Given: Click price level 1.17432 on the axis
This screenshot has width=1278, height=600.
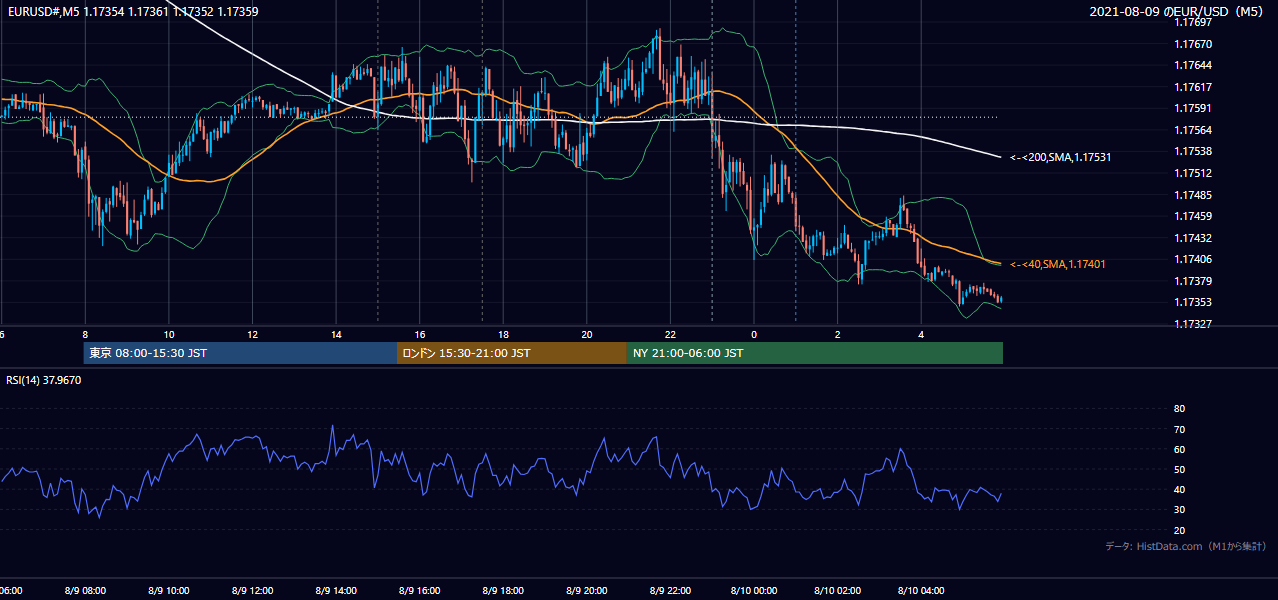Looking at the screenshot, I should (x=1193, y=238).
